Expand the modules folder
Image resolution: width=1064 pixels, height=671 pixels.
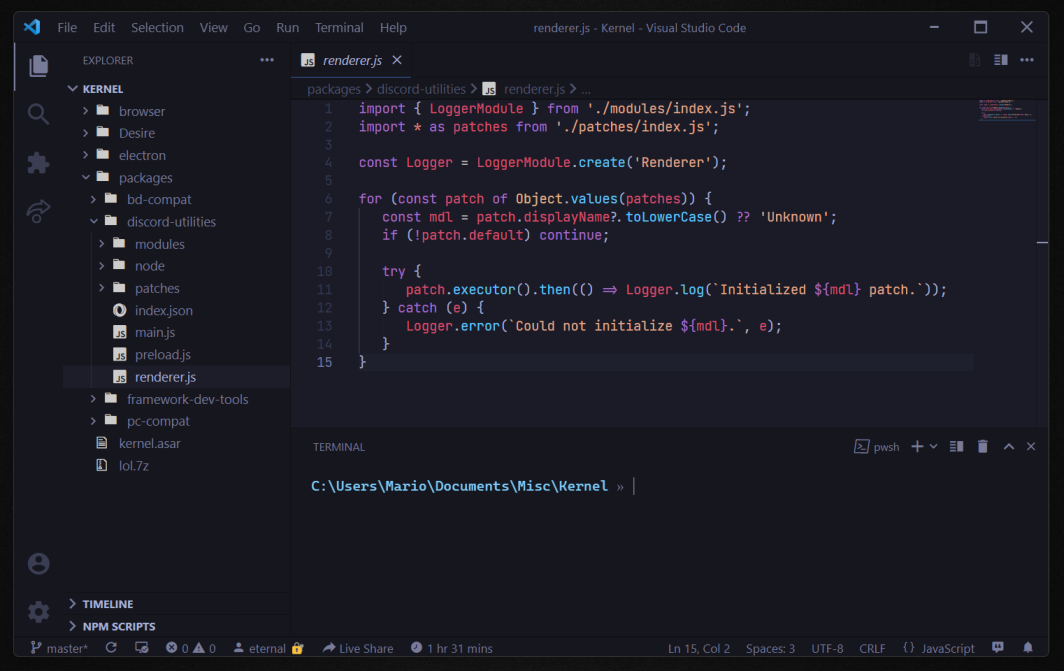(x=176, y=244)
